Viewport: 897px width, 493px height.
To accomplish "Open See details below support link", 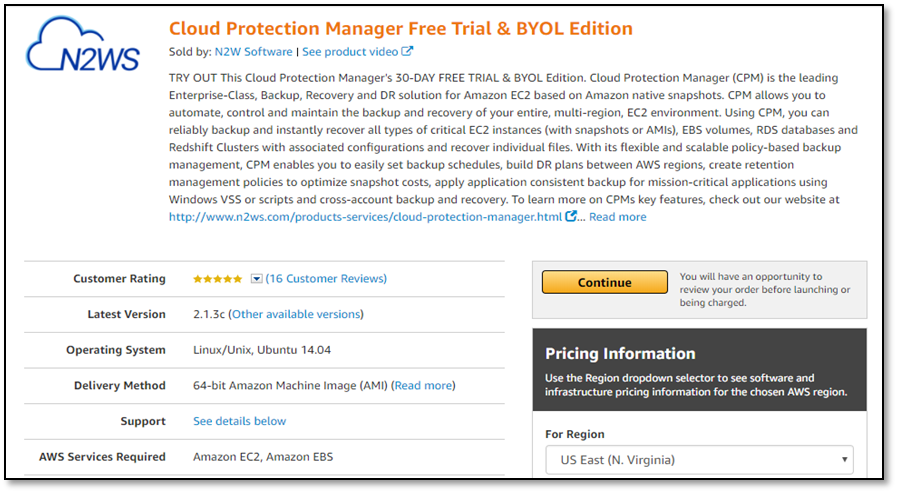I will (x=239, y=421).
